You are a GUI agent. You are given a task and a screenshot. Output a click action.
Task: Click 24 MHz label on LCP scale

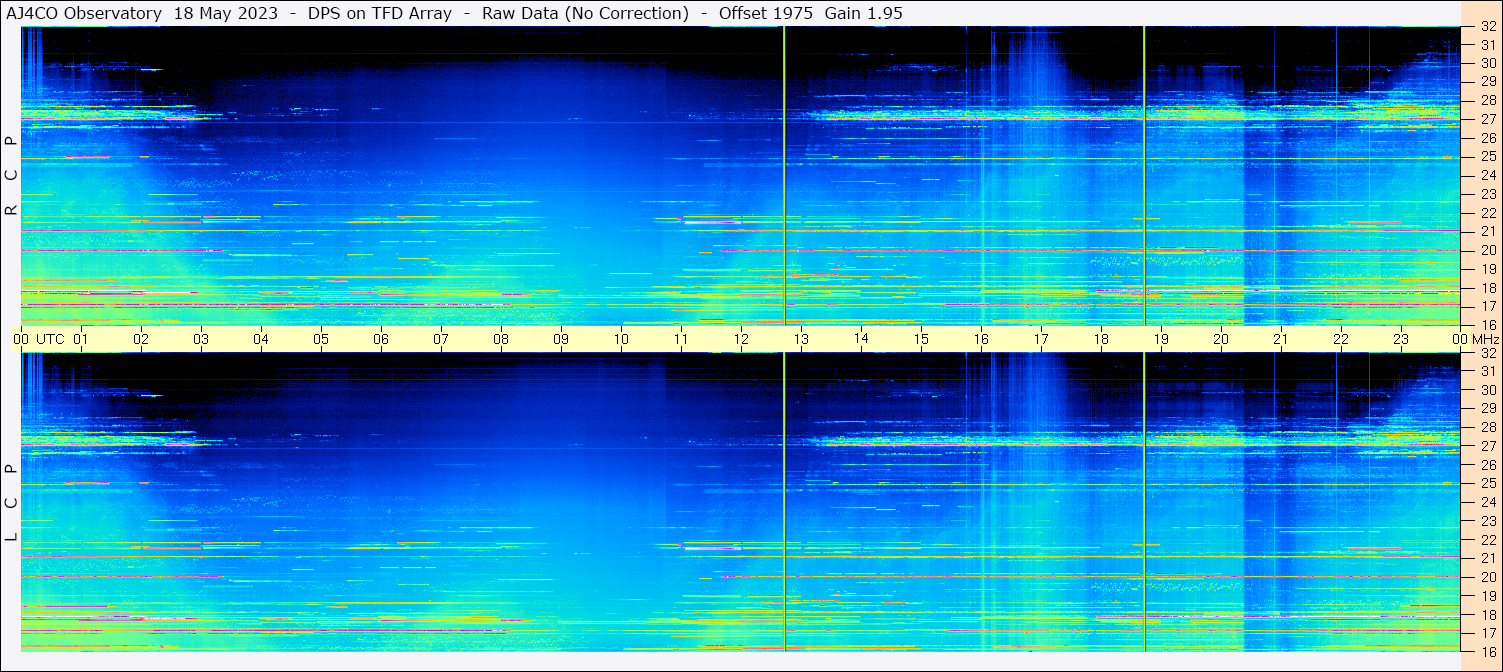pos(1487,502)
